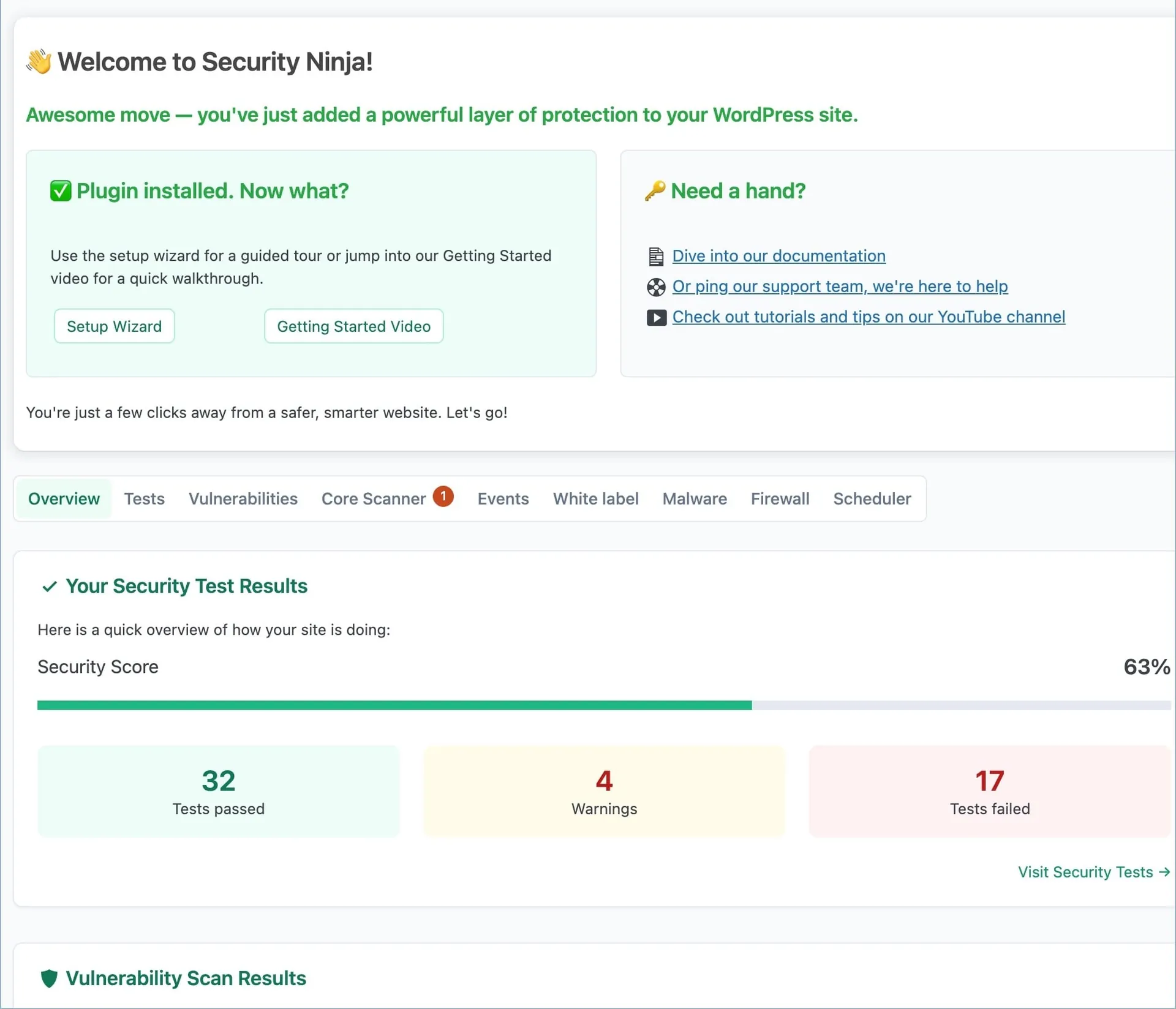Click the shield icon by Vulnerability Scan Results
1176x1009 pixels.
(x=49, y=978)
